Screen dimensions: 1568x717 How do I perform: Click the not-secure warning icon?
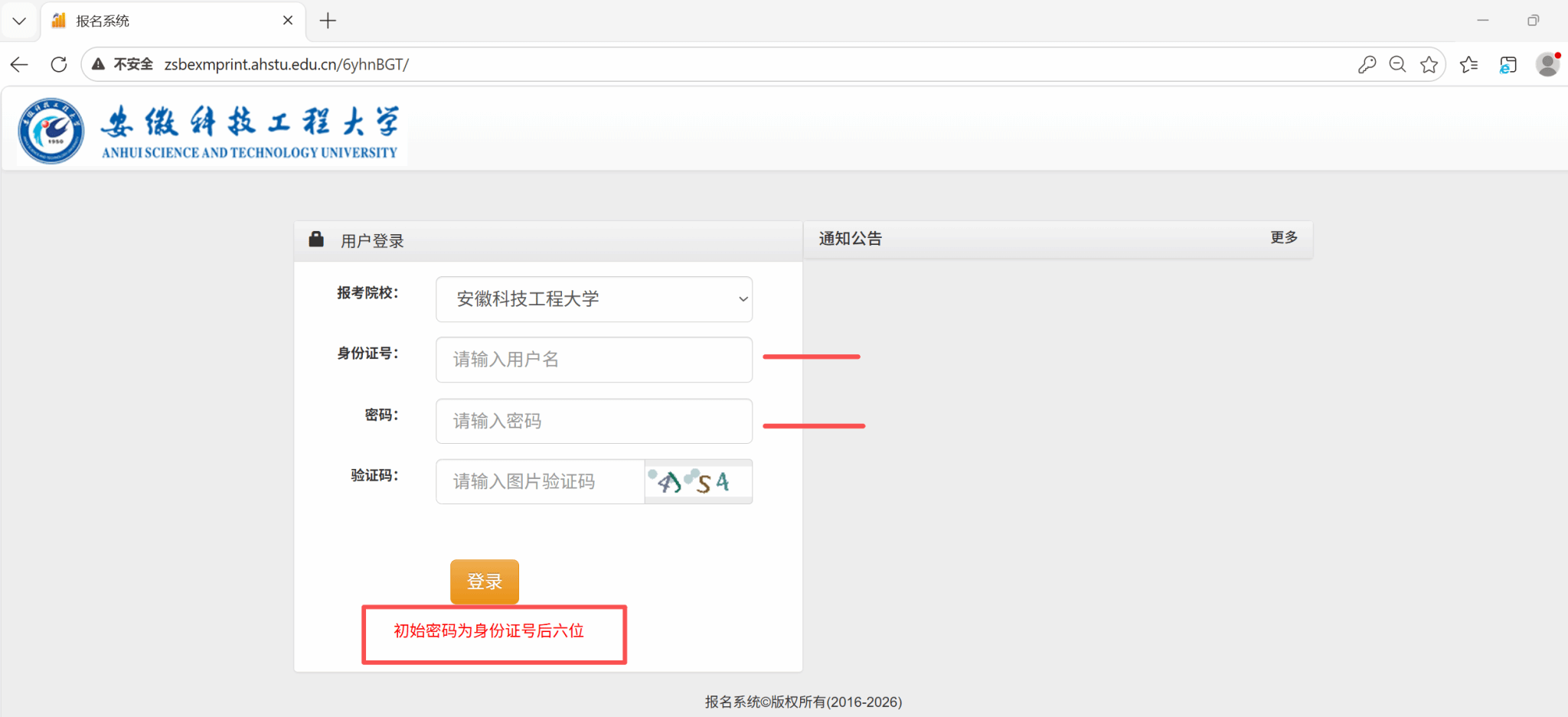click(99, 65)
